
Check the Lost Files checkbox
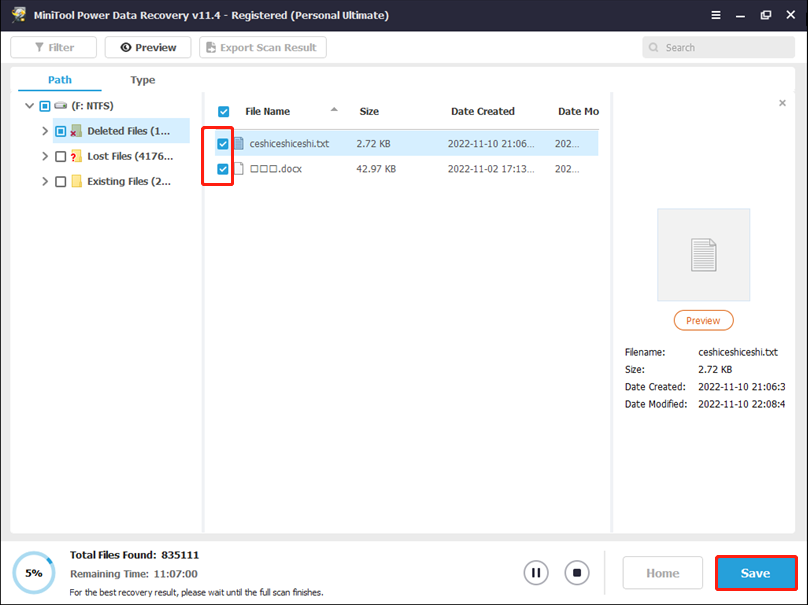pyautogui.click(x=60, y=156)
